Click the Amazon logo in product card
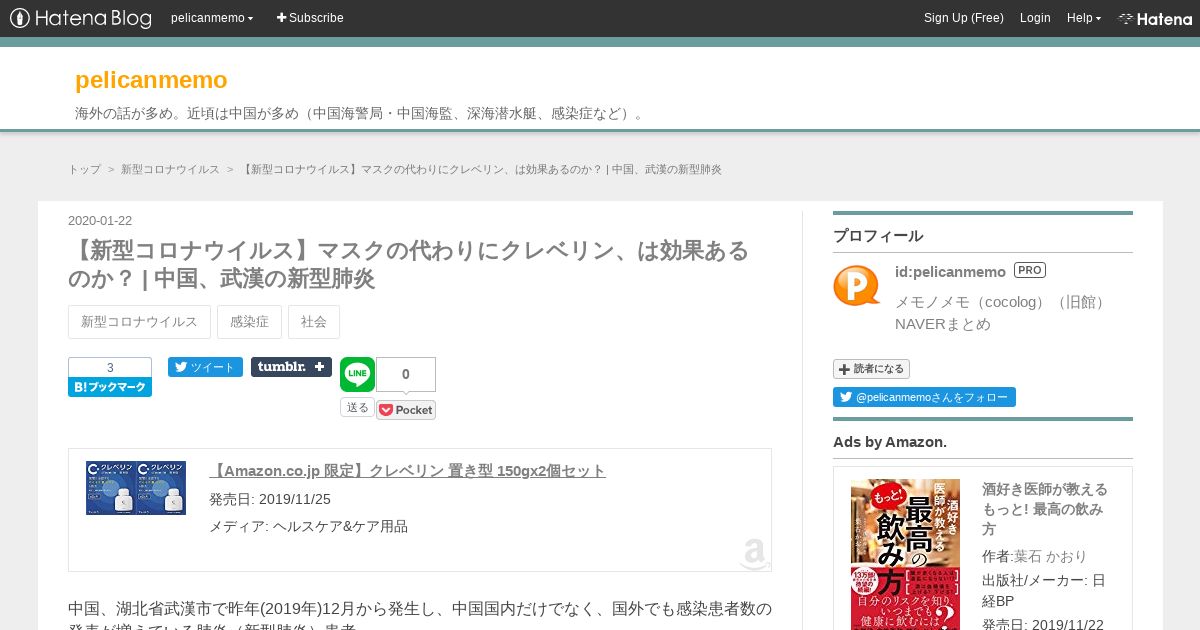This screenshot has height=630, width=1200. [755, 554]
